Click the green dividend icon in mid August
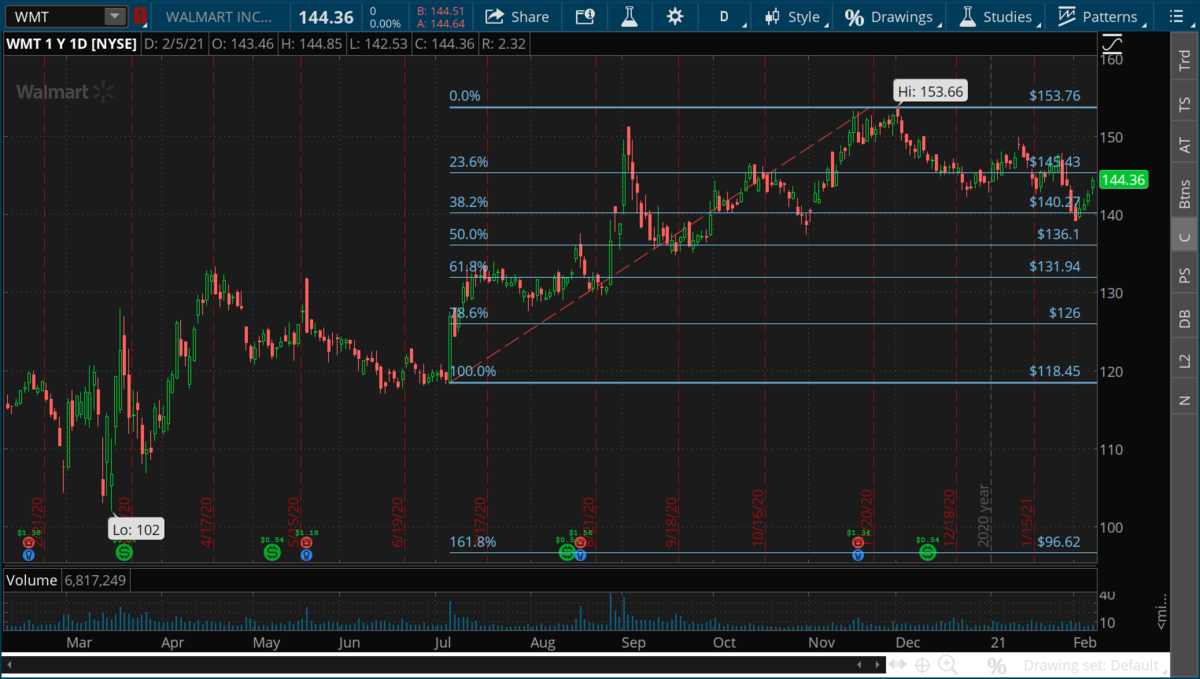This screenshot has width=1200, height=679. point(567,551)
